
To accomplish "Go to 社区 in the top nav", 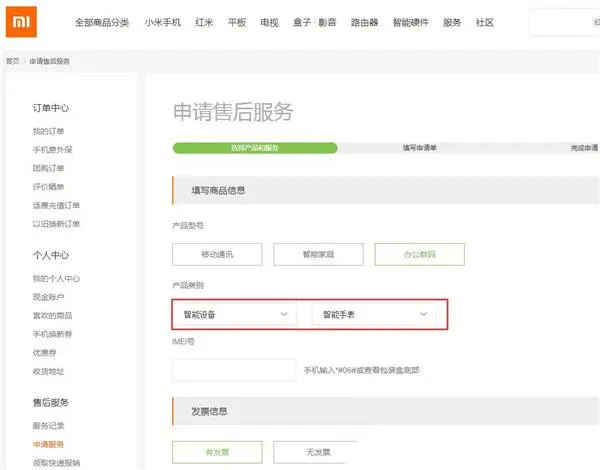I will pyautogui.click(x=484, y=23).
